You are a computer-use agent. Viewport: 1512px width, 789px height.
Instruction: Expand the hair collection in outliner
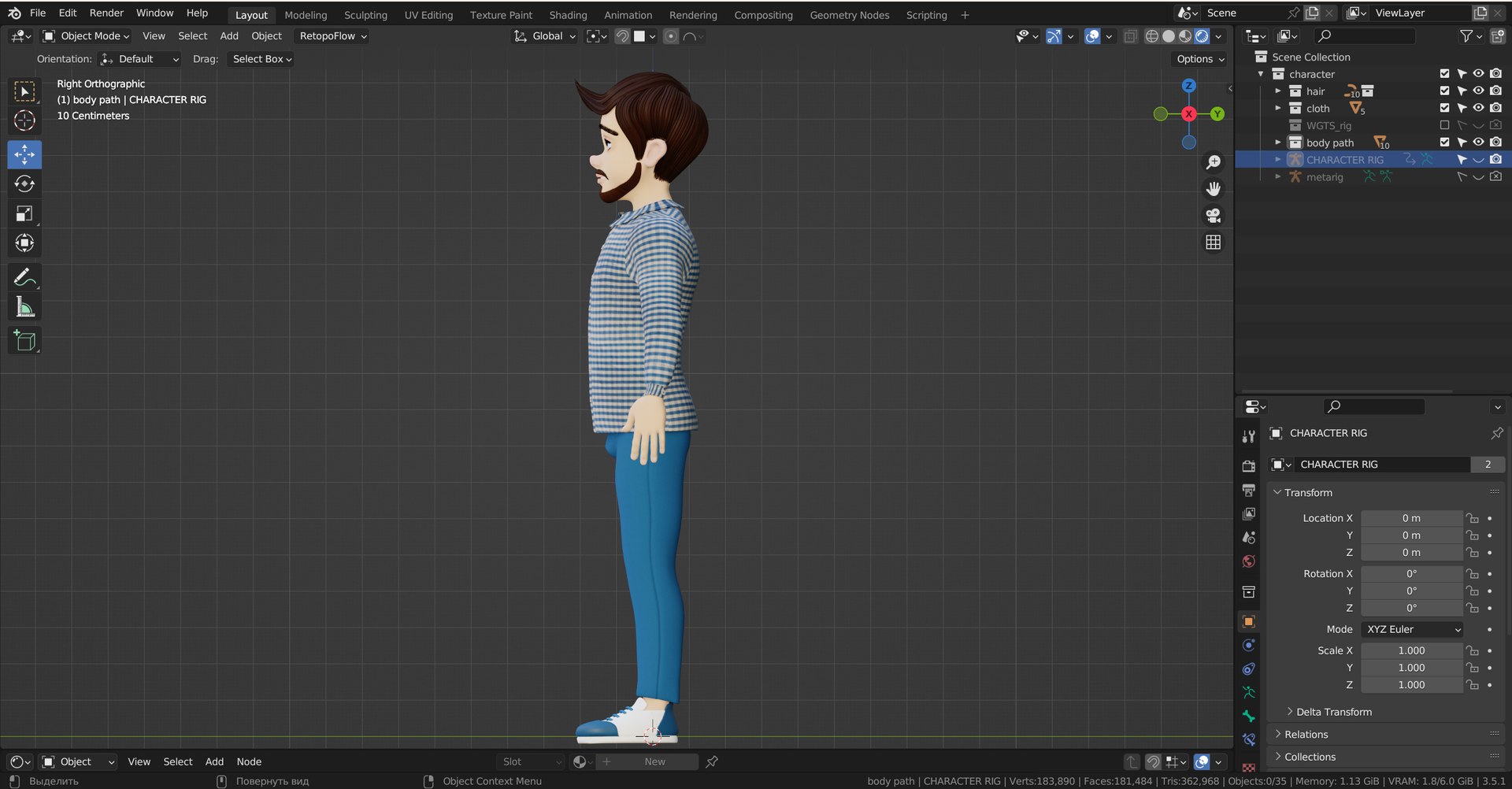pyautogui.click(x=1278, y=91)
